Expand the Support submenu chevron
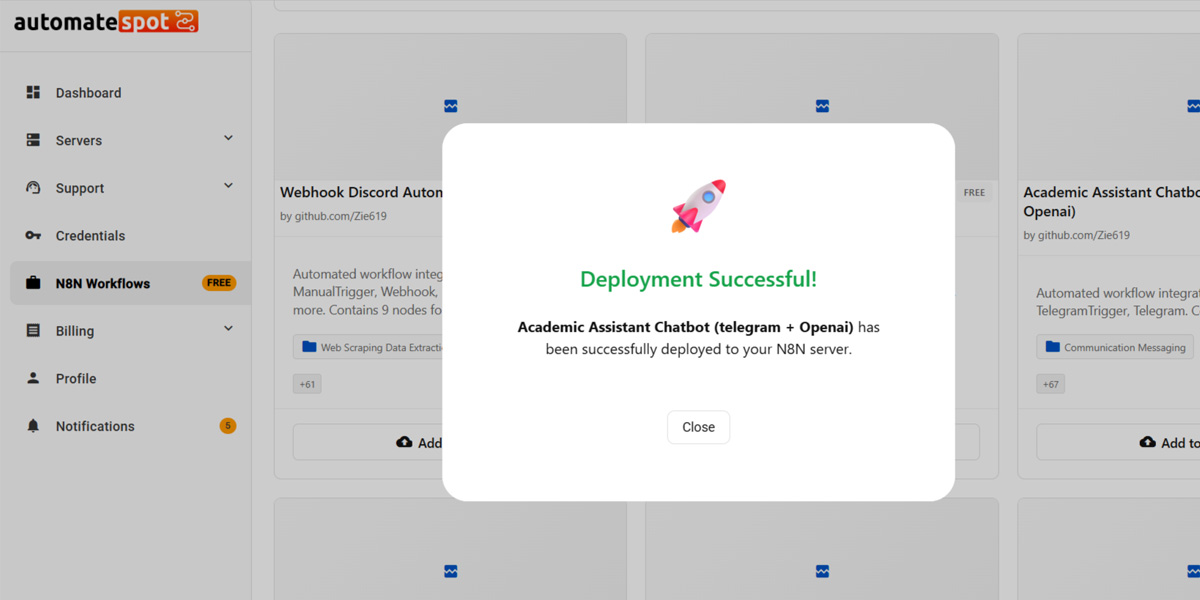Image resolution: width=1200 pixels, height=600 pixels. [x=228, y=186]
